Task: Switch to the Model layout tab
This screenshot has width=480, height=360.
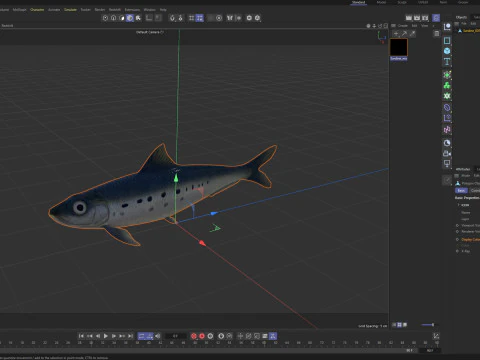Action: [x=381, y=2]
